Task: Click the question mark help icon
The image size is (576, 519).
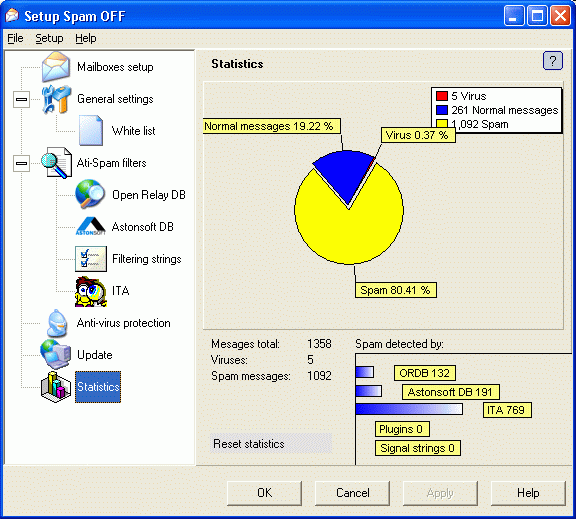Action: pos(552,61)
